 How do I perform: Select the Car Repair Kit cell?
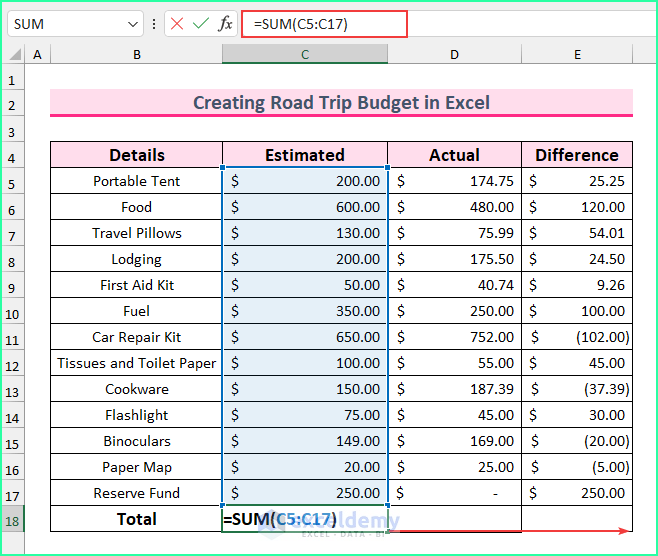(x=136, y=337)
